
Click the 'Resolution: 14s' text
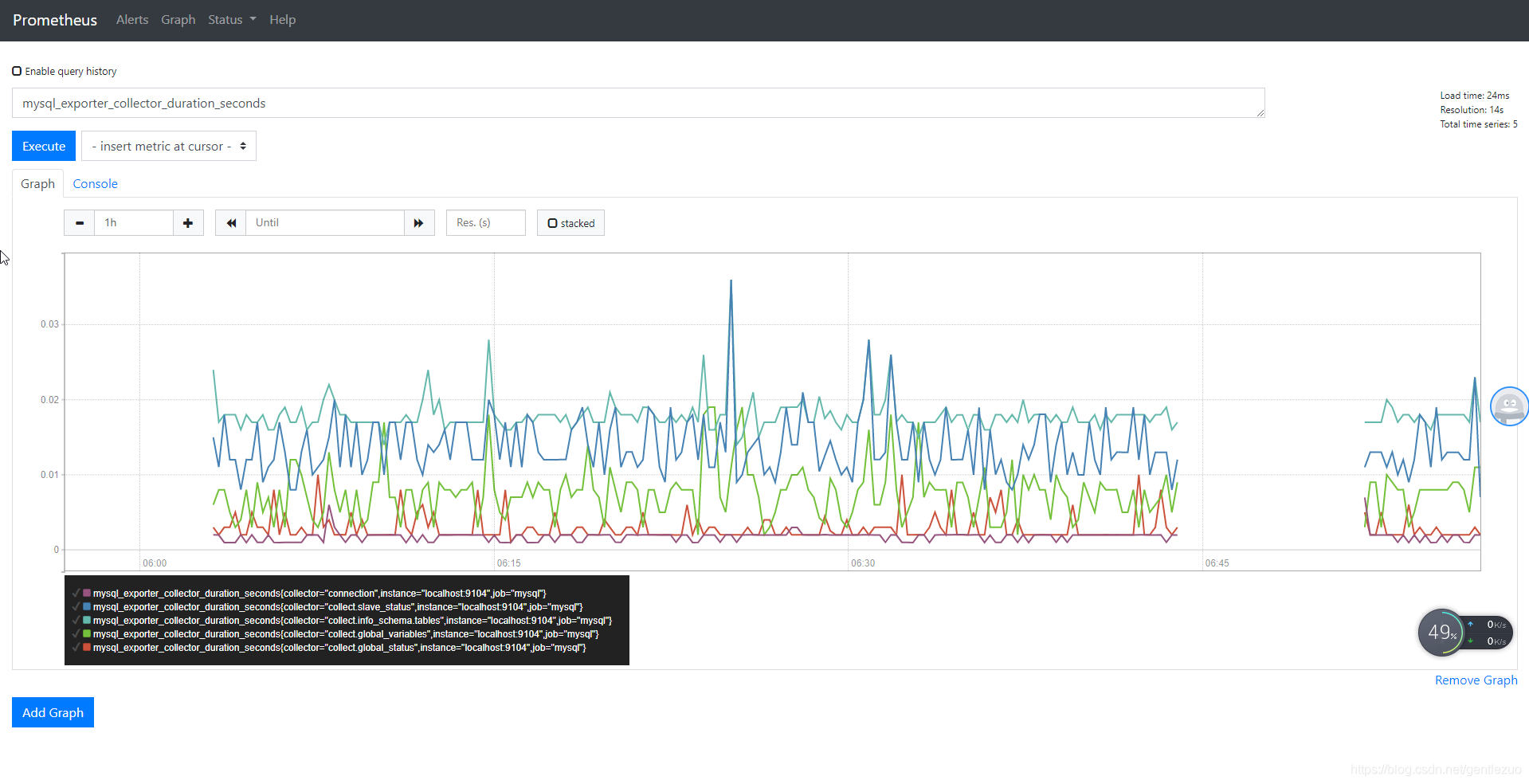[x=1472, y=110]
